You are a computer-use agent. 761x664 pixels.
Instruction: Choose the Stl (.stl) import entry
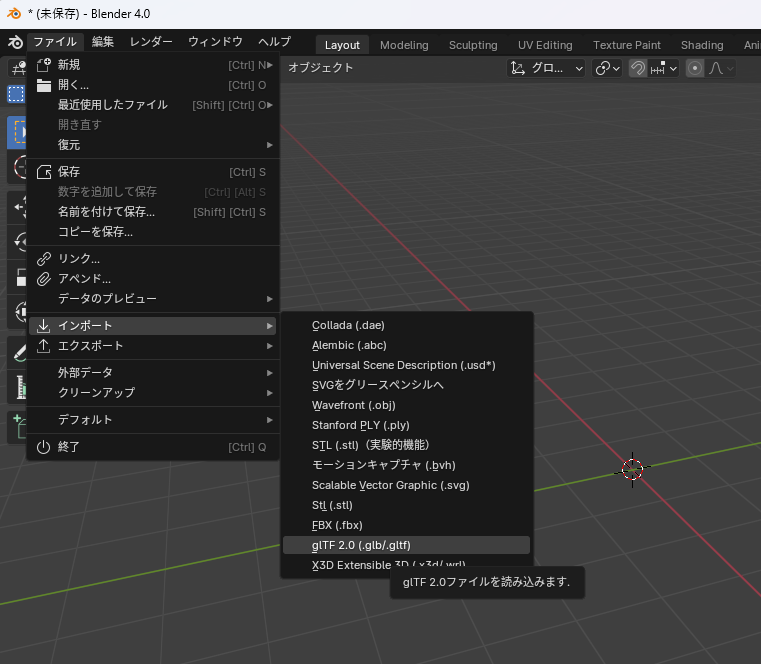(x=406, y=505)
